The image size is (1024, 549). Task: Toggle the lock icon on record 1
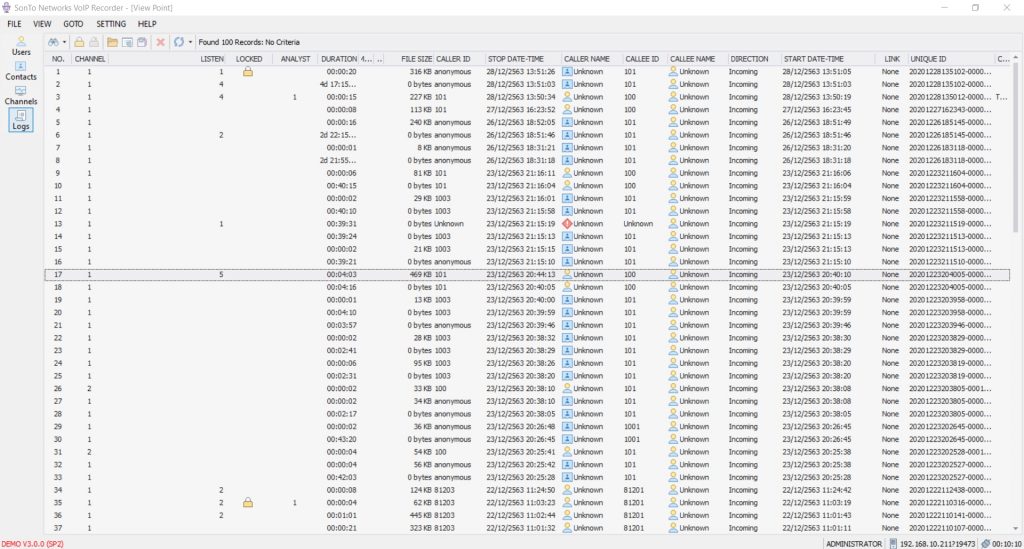click(248, 72)
